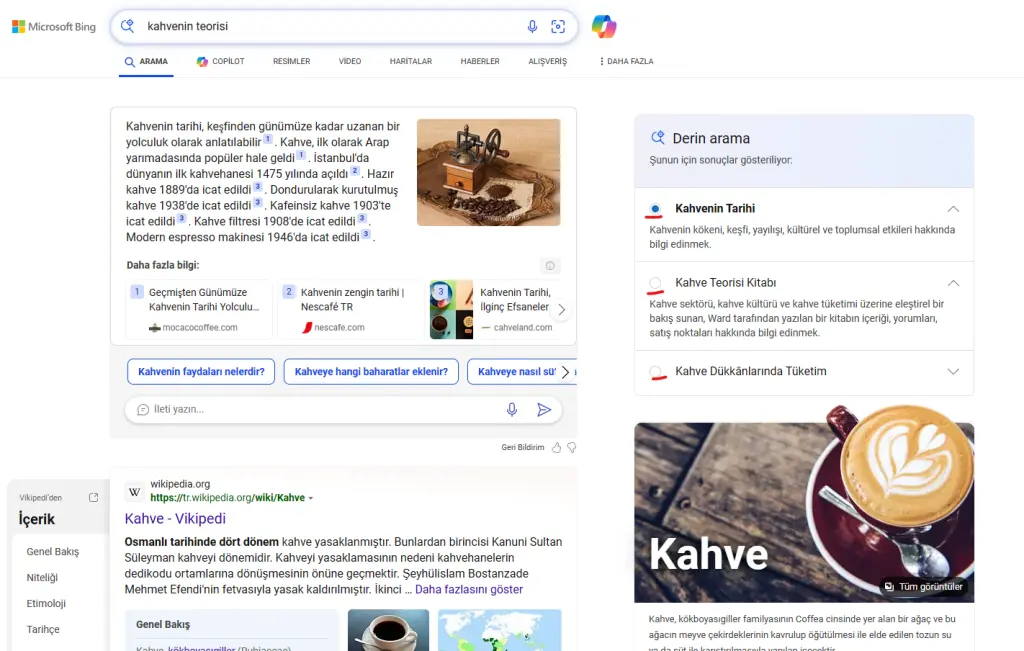Expand Kahve Dükkânlarında Tüketim chevron
The height and width of the screenshot is (651, 1024).
953,372
